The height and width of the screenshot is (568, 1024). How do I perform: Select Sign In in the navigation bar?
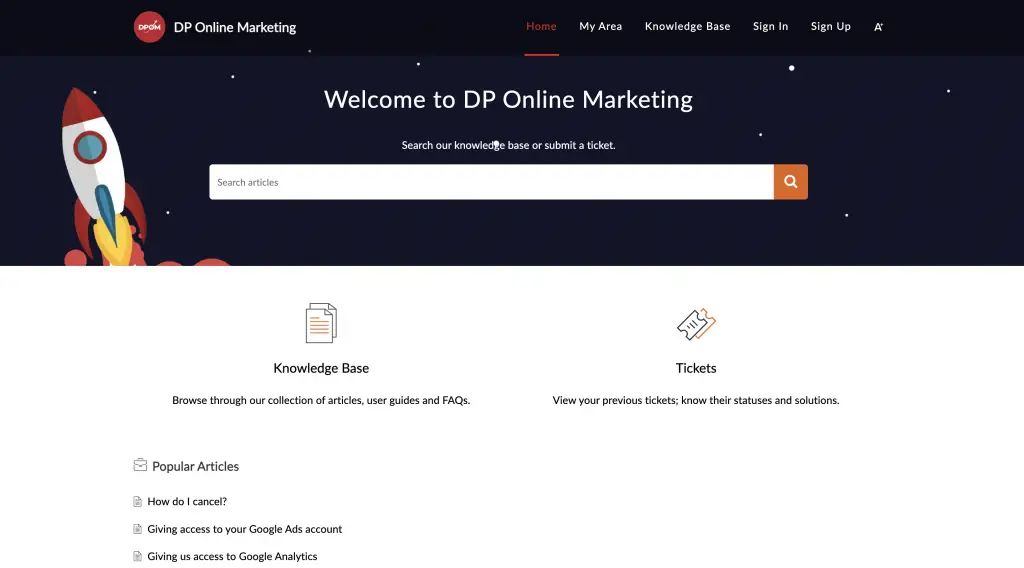coord(770,26)
